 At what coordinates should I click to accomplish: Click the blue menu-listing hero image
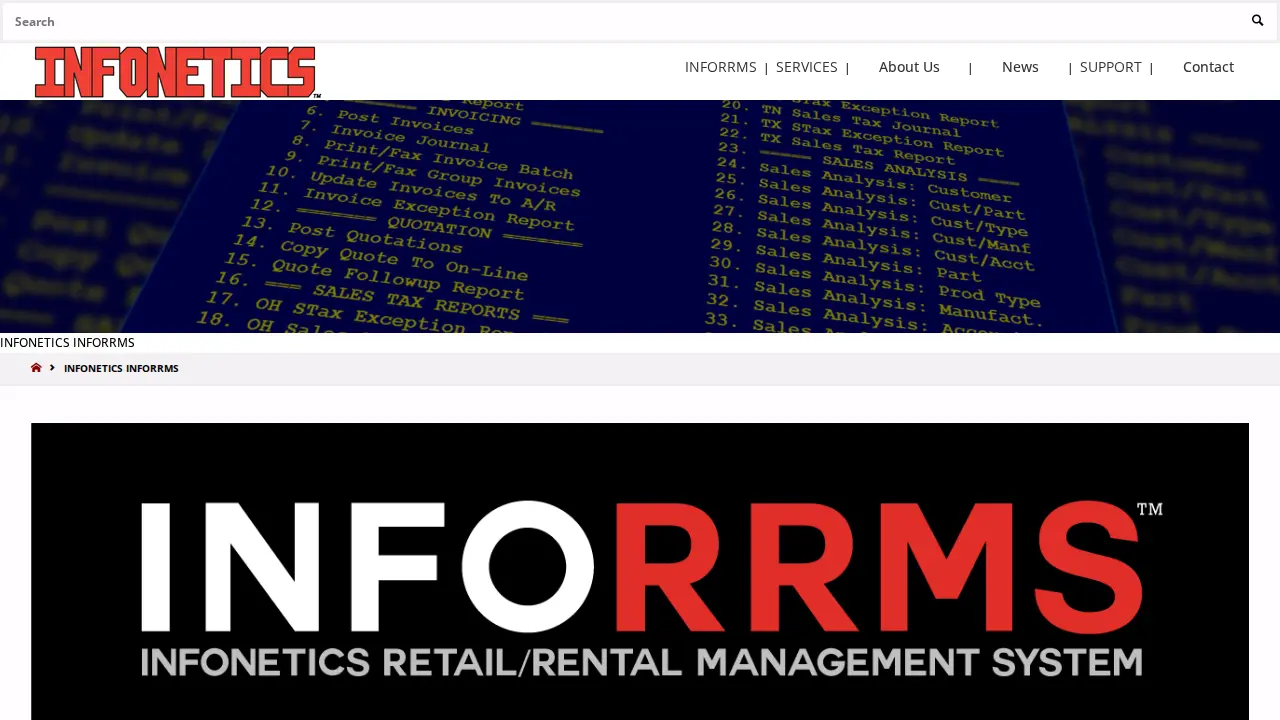(640, 216)
